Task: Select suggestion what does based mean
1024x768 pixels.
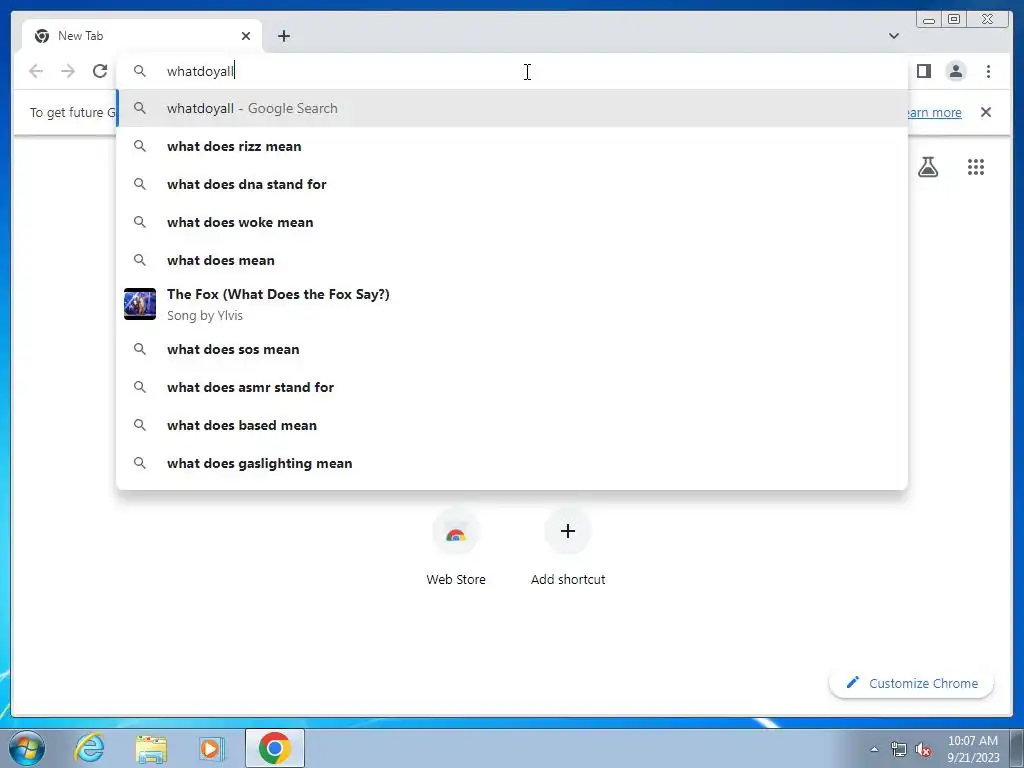Action: click(x=512, y=425)
